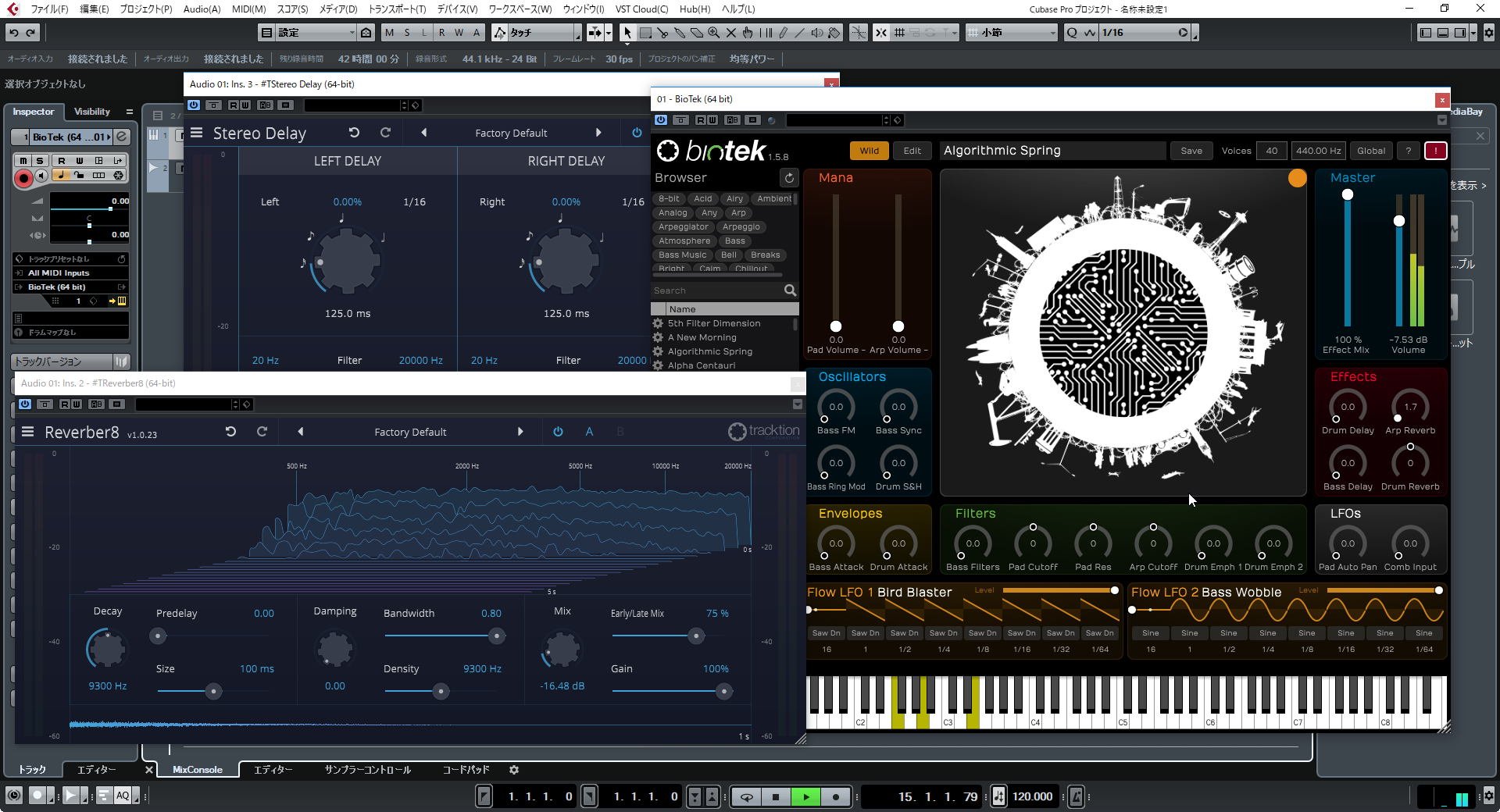Click BioTek help question mark button
The width and height of the screenshot is (1500, 812).
tap(1408, 151)
